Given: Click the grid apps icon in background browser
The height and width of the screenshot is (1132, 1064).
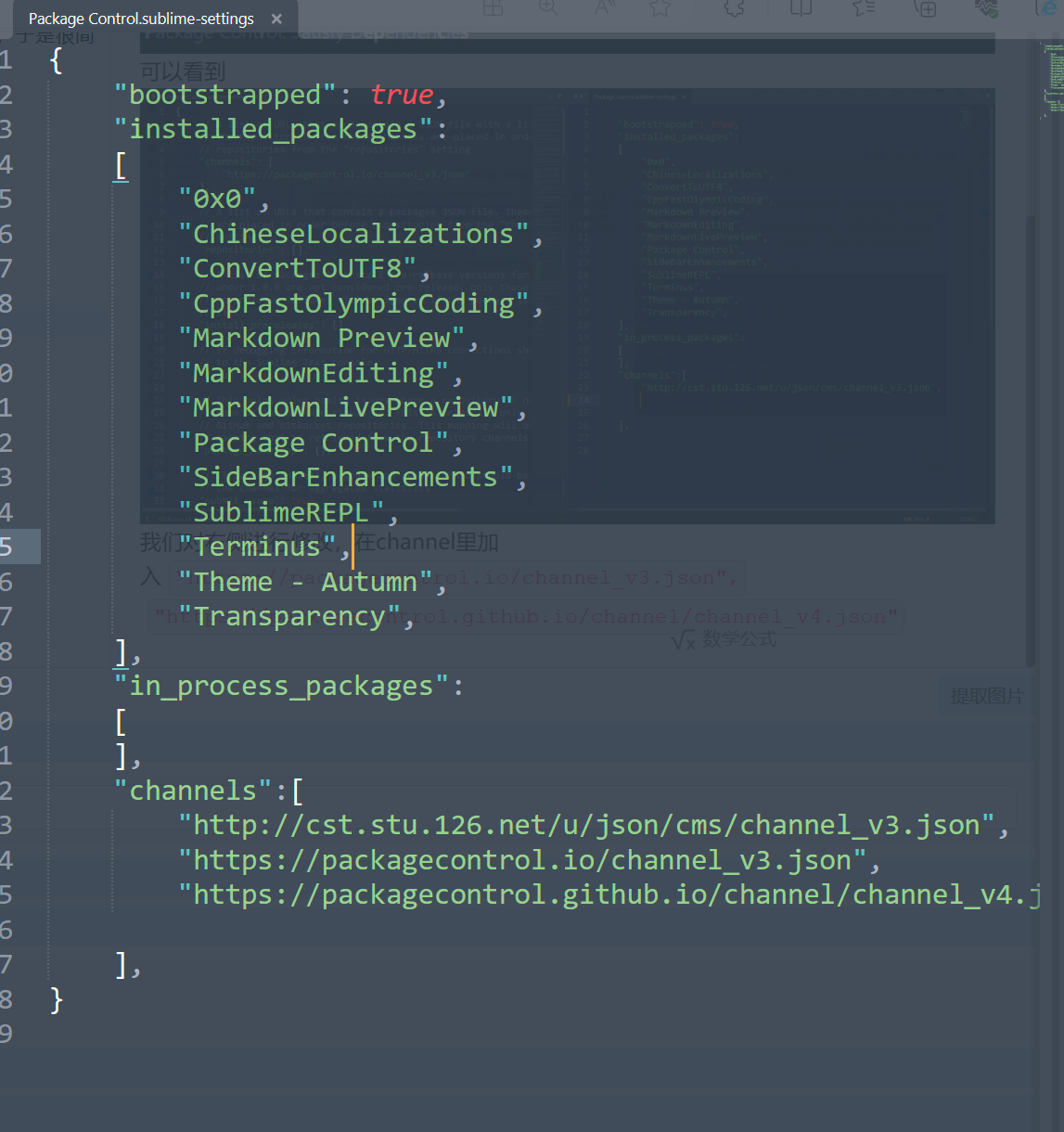Looking at the screenshot, I should pos(494,7).
